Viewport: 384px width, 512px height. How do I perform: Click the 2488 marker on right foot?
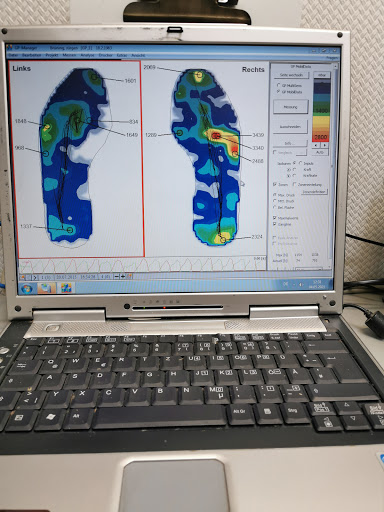(235, 154)
